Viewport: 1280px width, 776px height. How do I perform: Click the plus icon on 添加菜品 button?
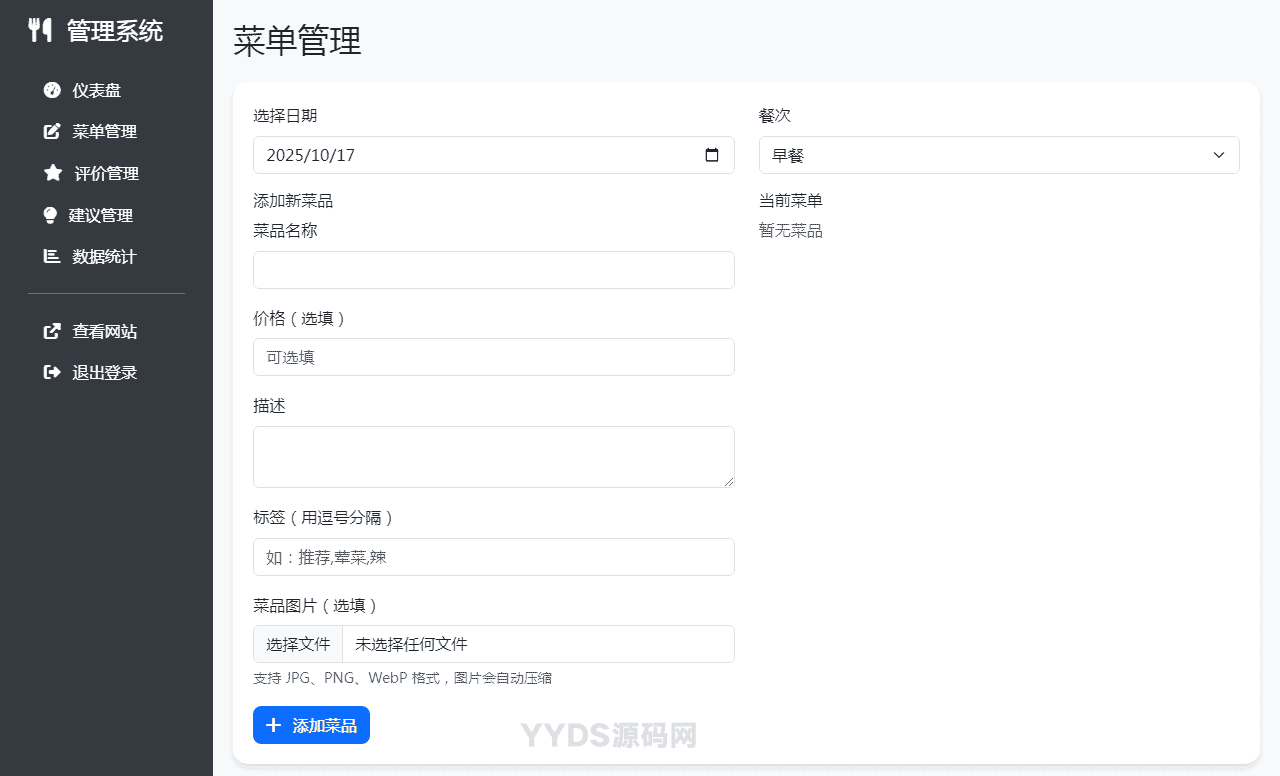click(273, 725)
